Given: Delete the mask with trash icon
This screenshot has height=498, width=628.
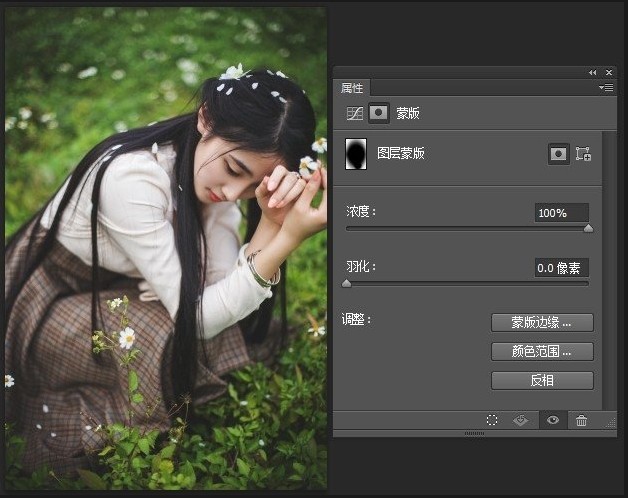Looking at the screenshot, I should (x=581, y=420).
